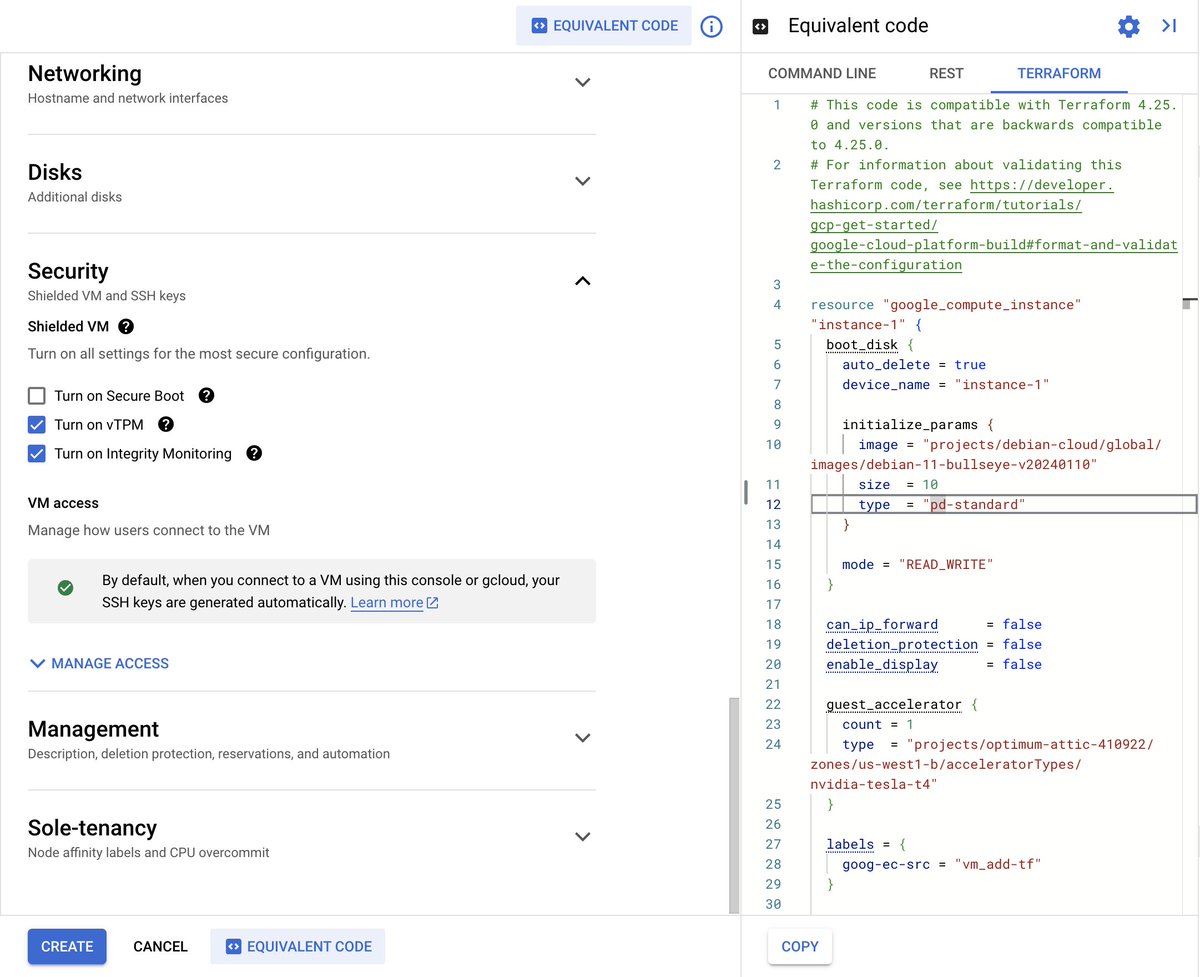Click the code icon beside Equivalent code title
This screenshot has width=1200, height=977.
pos(760,27)
